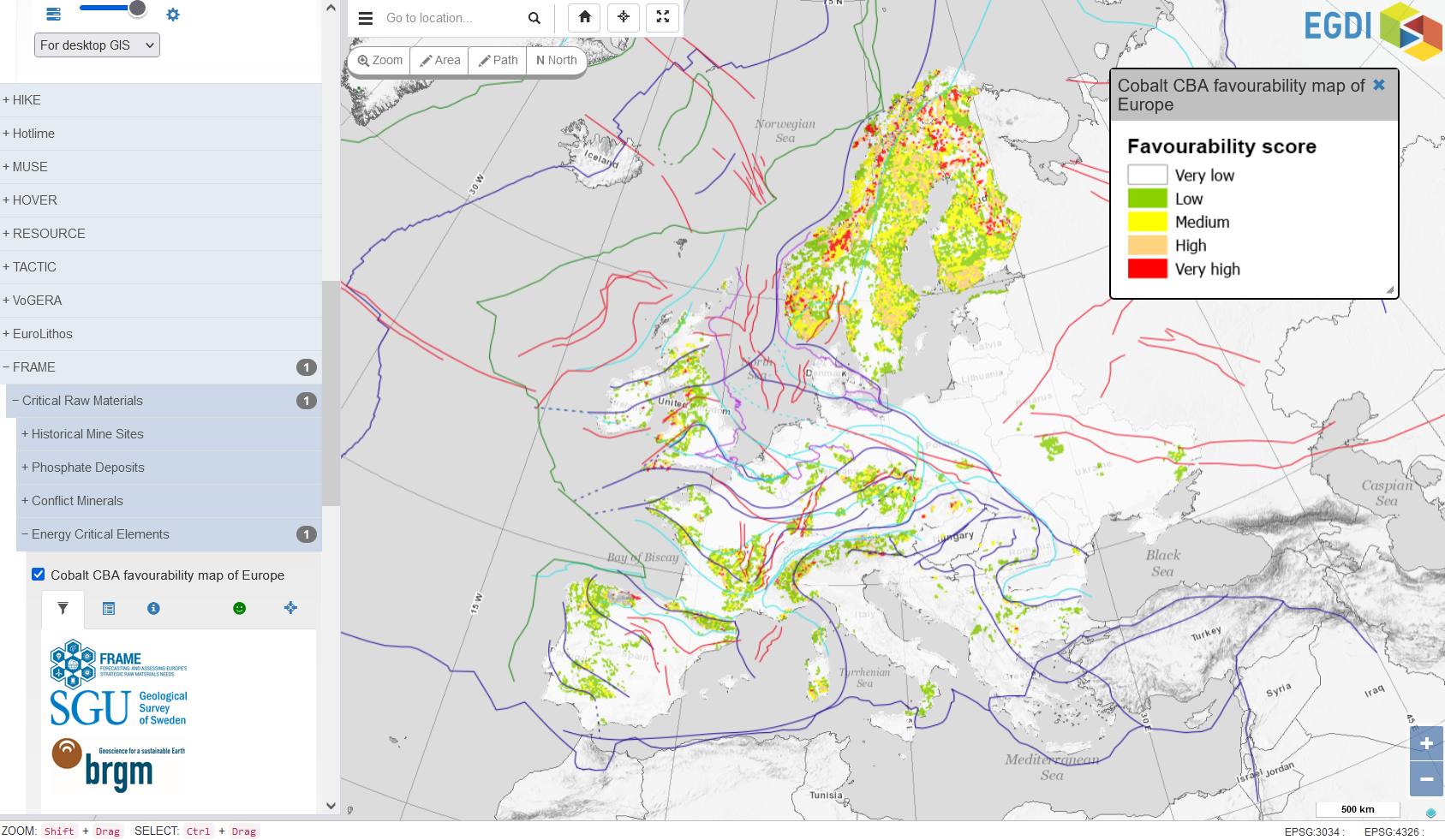Click the magnifier search icon
The height and width of the screenshot is (840, 1445).
(x=534, y=18)
